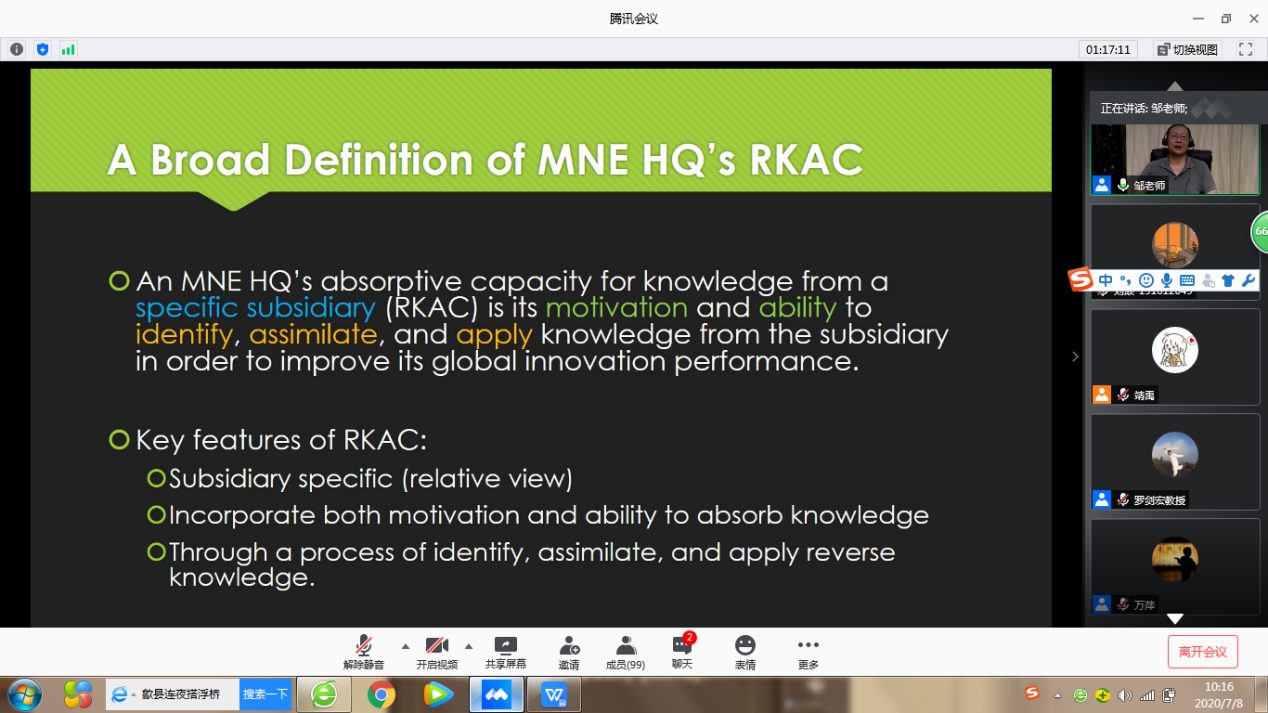Click the red 离开会议 leave button
Screen dimensions: 1268x713
pos(1202,652)
